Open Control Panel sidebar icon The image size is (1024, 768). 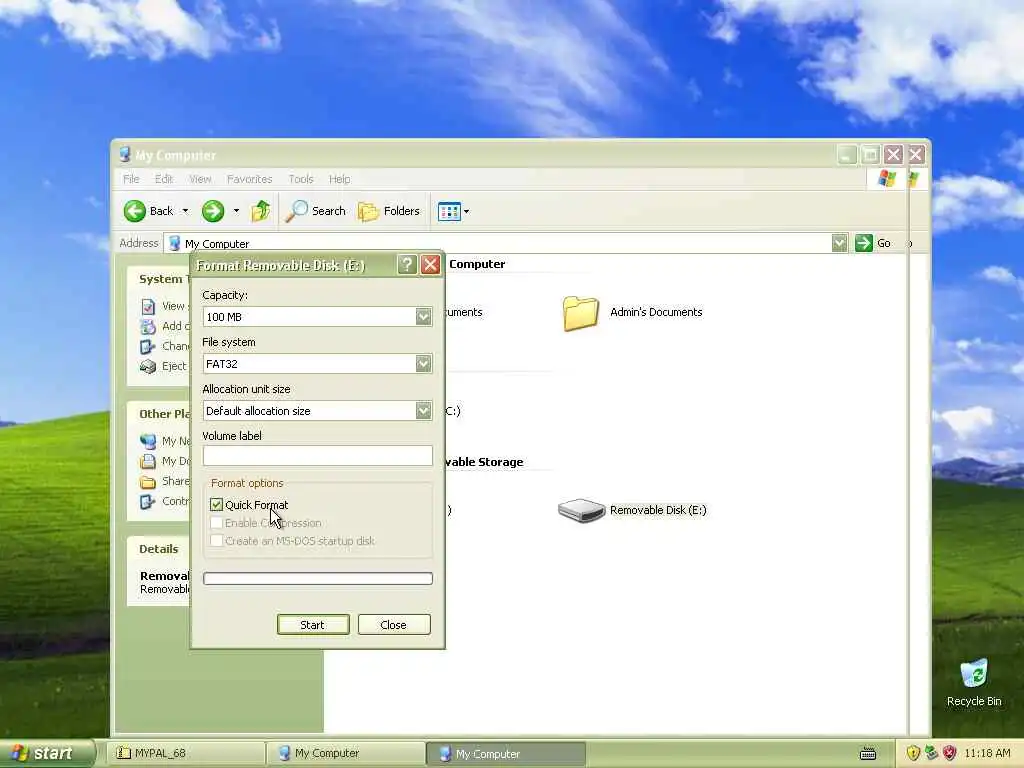pos(148,502)
